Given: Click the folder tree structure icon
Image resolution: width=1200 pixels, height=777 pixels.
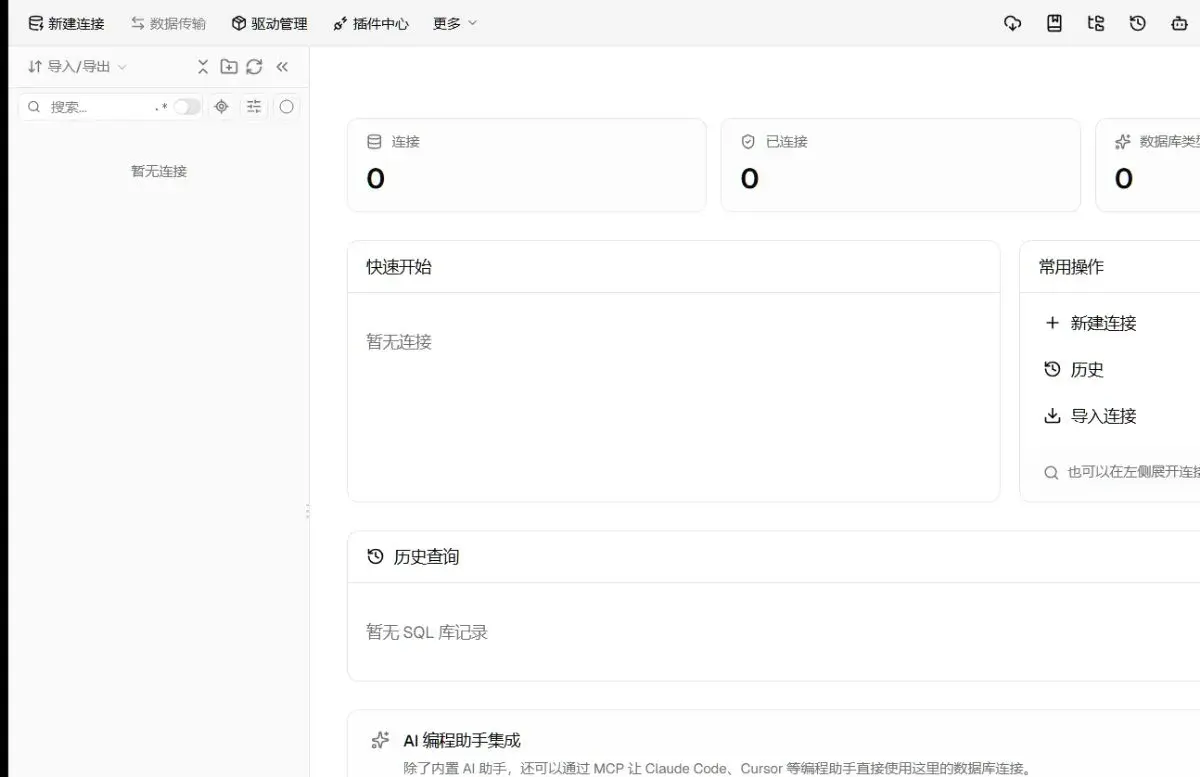Looking at the screenshot, I should (x=1096, y=23).
